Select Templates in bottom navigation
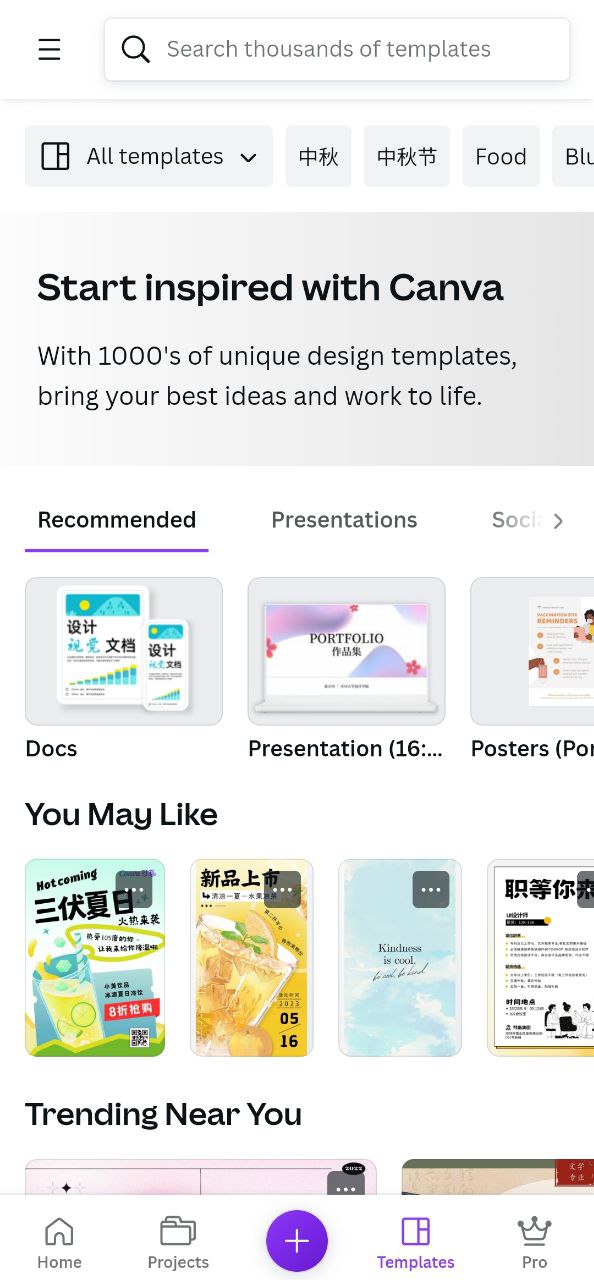Viewport: 594px width, 1280px height. point(415,1243)
